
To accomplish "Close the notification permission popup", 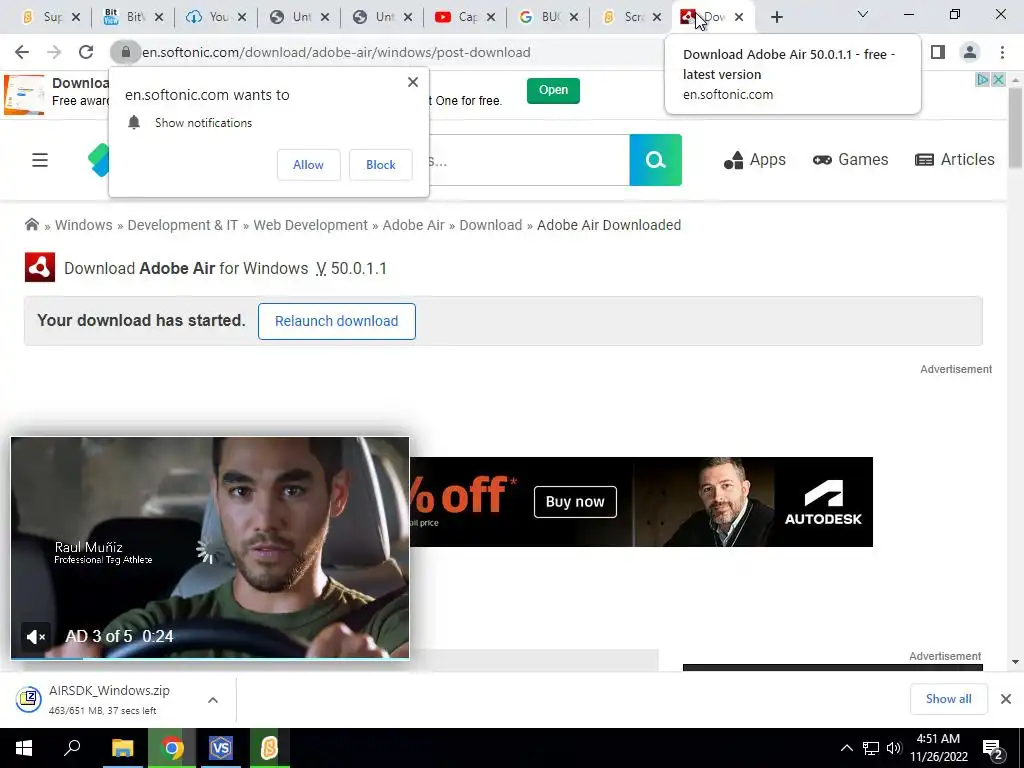I will point(413,82).
